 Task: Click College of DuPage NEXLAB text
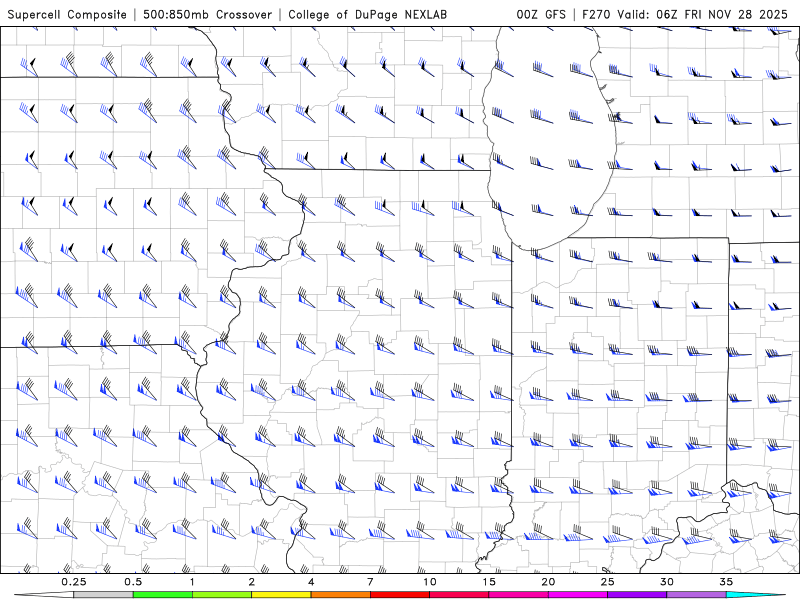coord(367,14)
